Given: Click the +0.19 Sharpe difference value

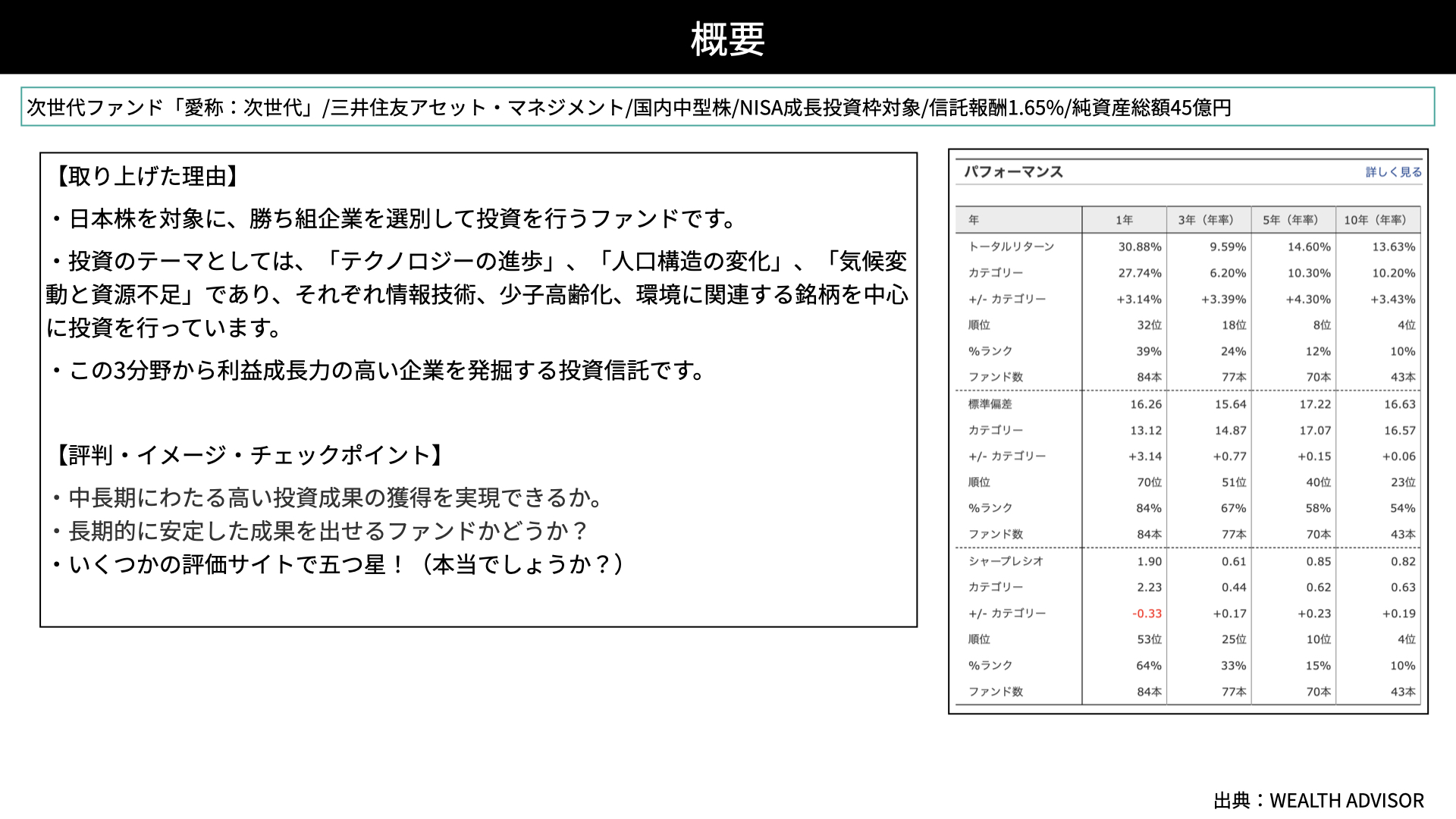Looking at the screenshot, I should pos(1398,613).
